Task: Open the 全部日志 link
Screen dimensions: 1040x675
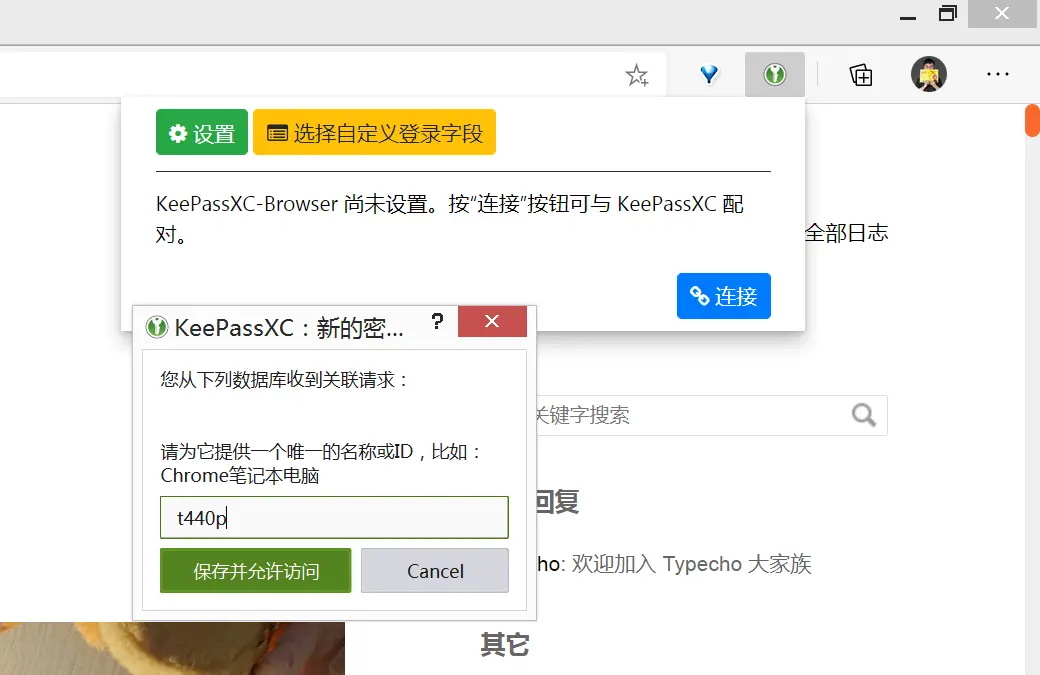Action: (x=846, y=234)
